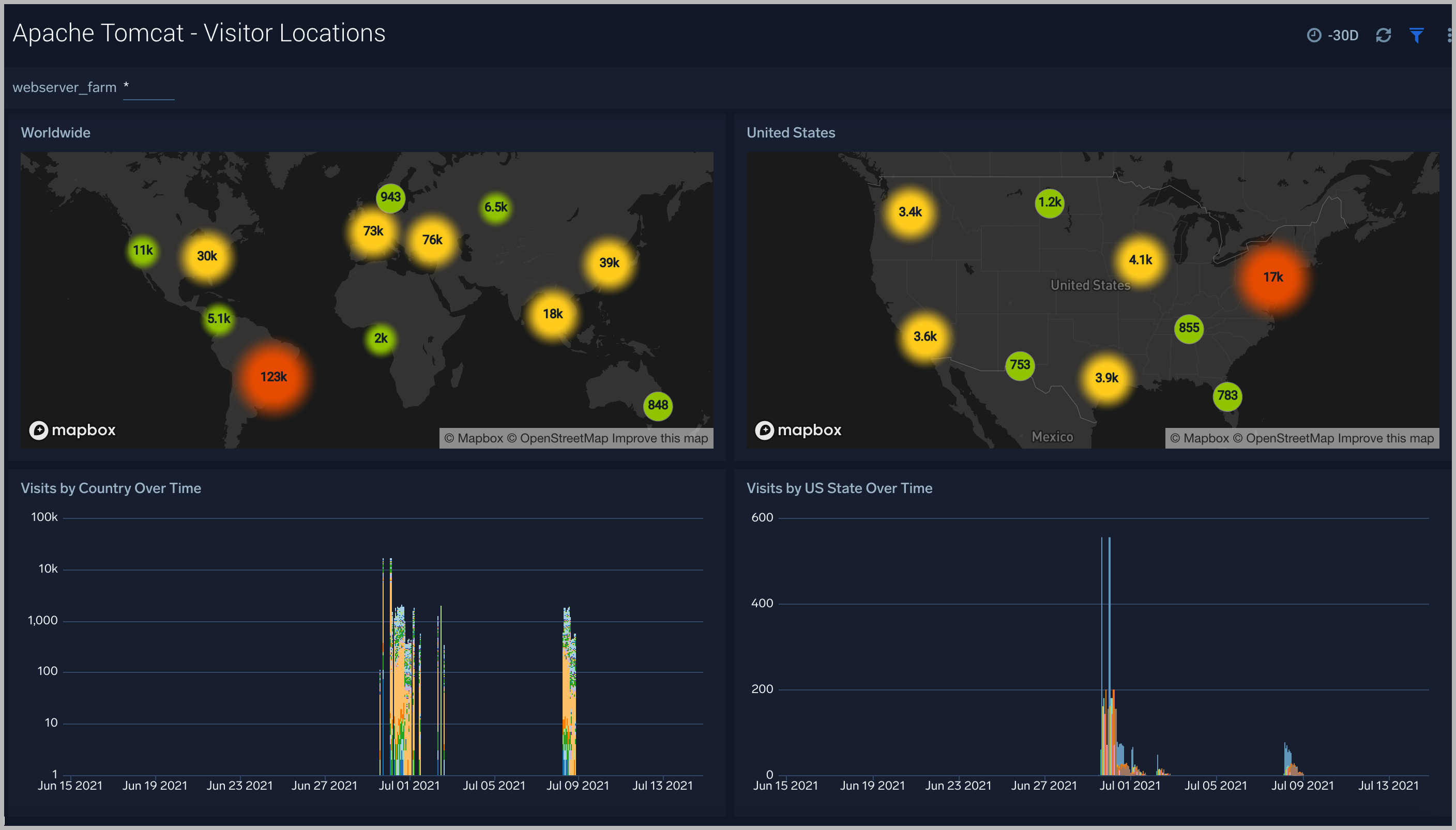Viewport: 1456px width, 830px height.
Task: Click the webserver_farm filter input field
Action: pyautogui.click(x=149, y=88)
